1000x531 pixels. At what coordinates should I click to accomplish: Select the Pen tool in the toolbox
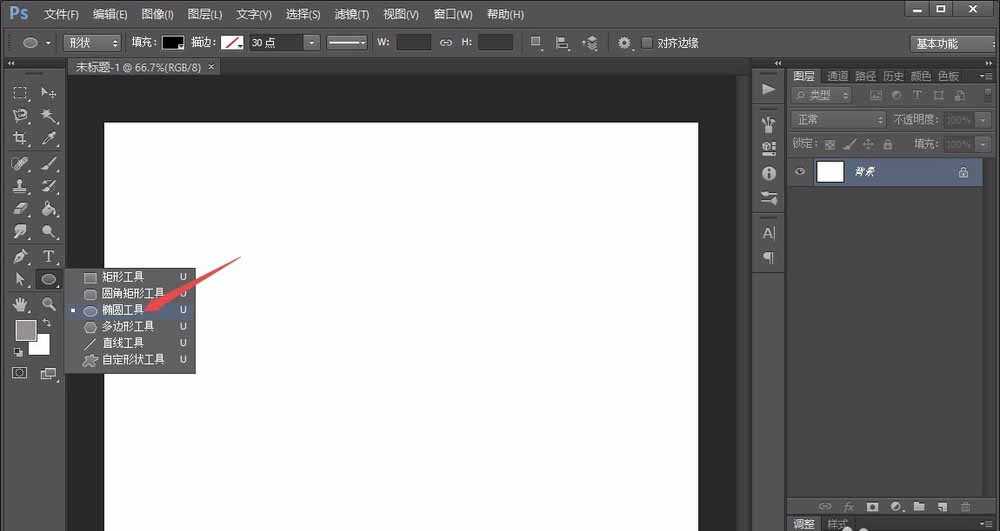tap(19, 256)
